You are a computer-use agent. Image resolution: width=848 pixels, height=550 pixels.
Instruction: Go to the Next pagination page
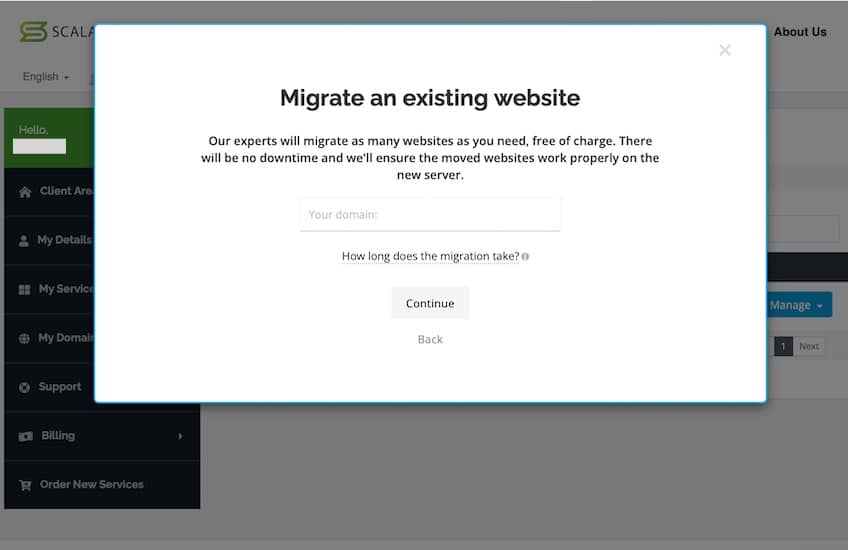(809, 347)
